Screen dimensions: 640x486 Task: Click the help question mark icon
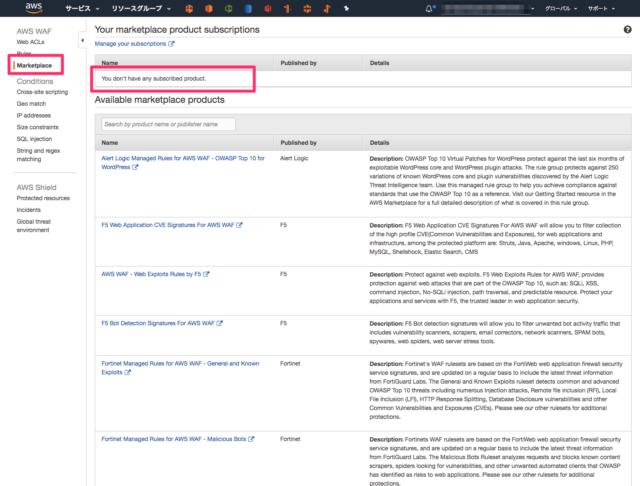tap(627, 29)
